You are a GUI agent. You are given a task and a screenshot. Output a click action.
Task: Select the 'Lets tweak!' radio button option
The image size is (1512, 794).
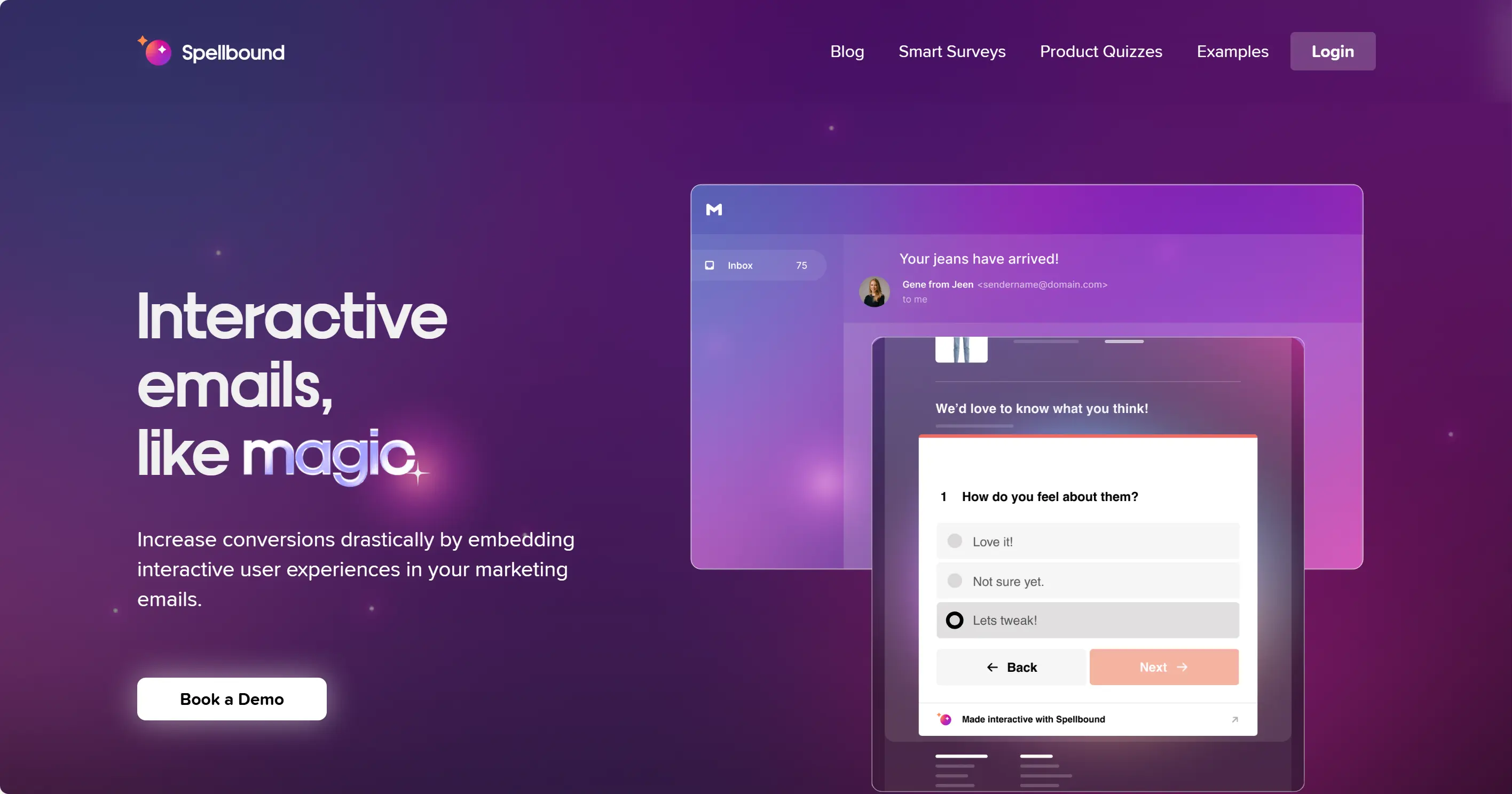pyautogui.click(x=955, y=620)
